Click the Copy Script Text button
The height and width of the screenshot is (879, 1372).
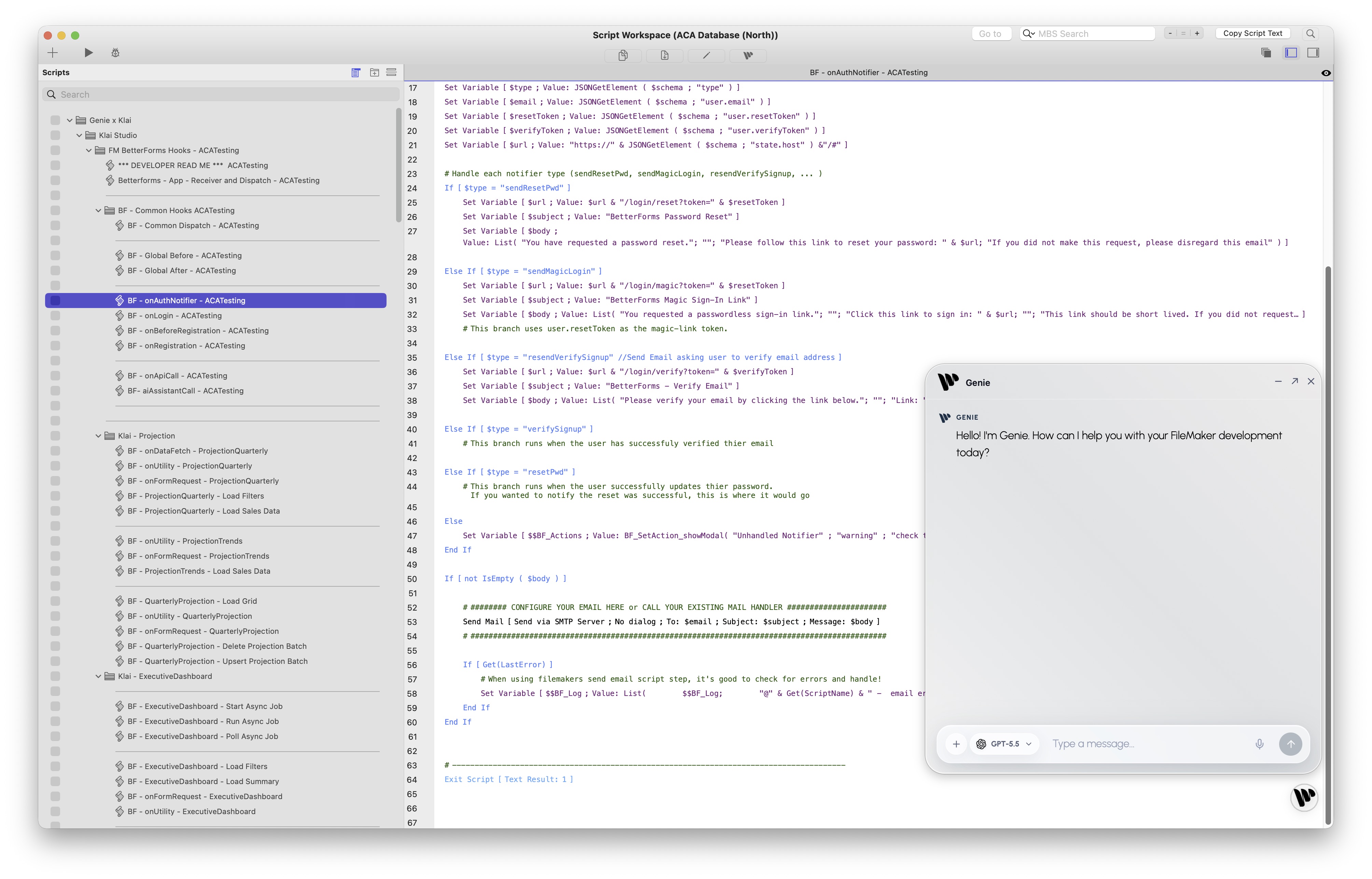(1253, 34)
